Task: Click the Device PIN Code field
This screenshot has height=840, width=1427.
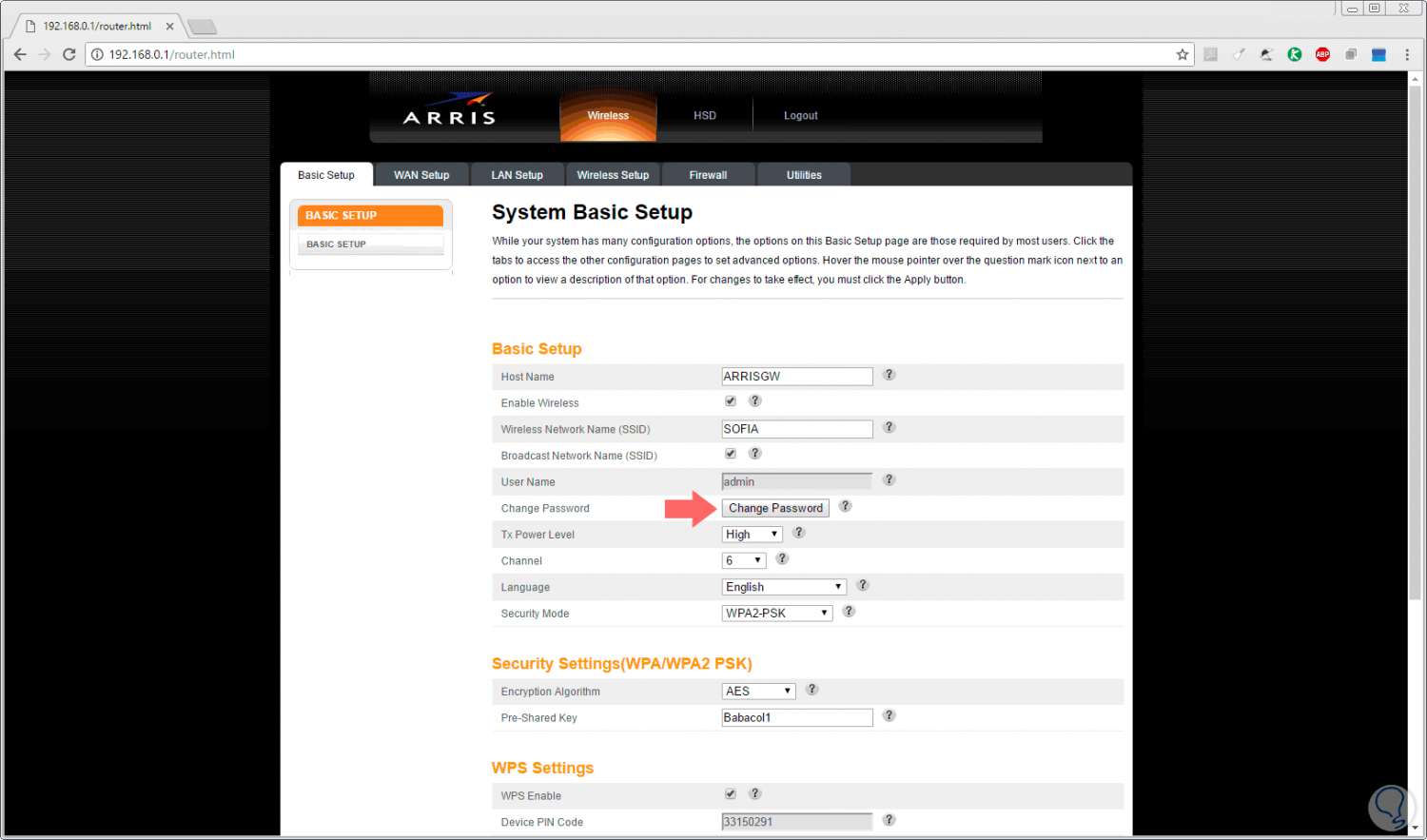Action: pyautogui.click(x=797, y=822)
